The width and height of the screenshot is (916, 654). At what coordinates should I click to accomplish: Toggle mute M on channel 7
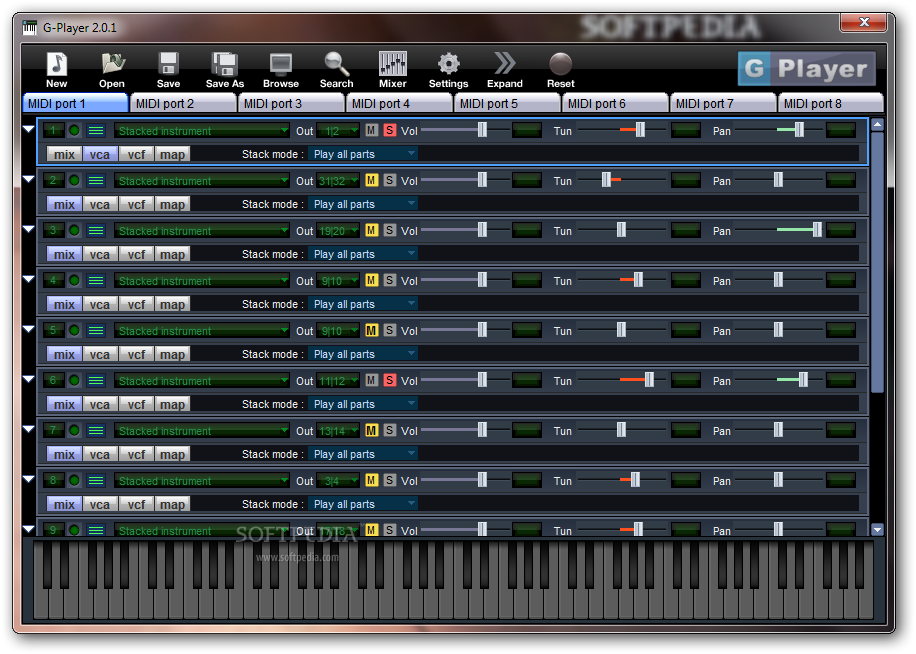(372, 430)
